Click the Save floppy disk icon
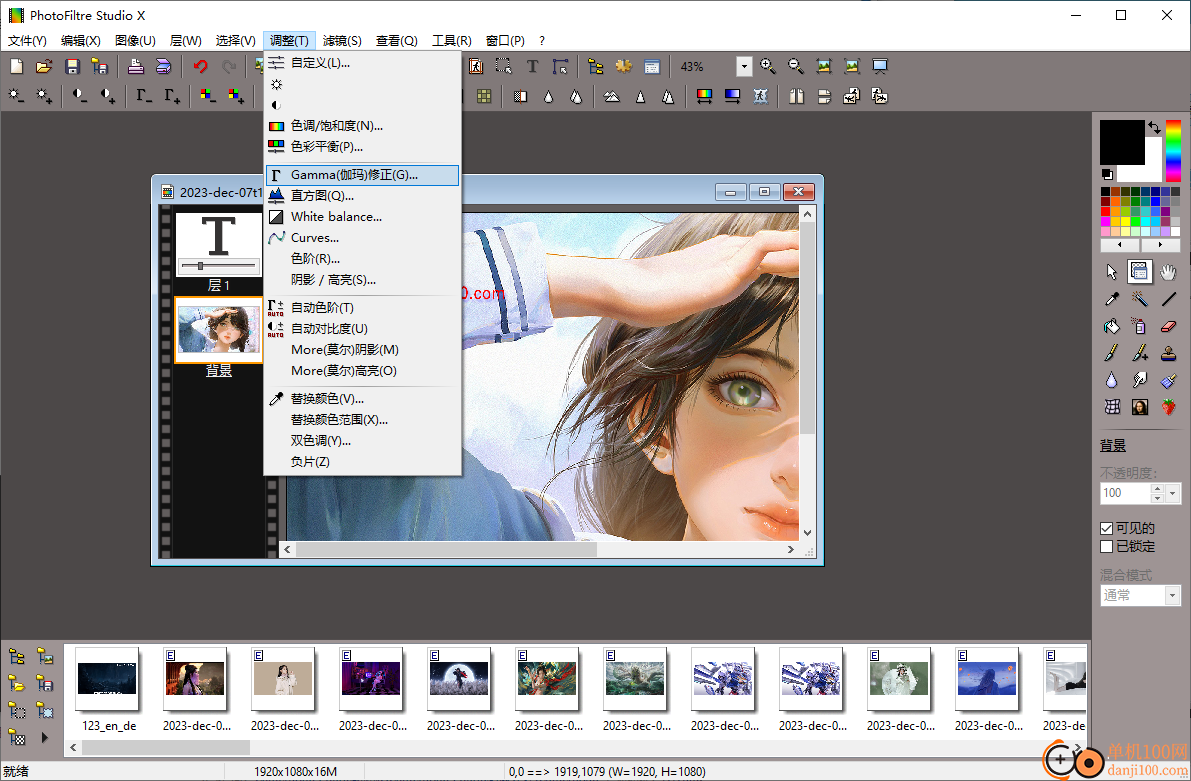This screenshot has height=781, width=1191. [x=72, y=67]
